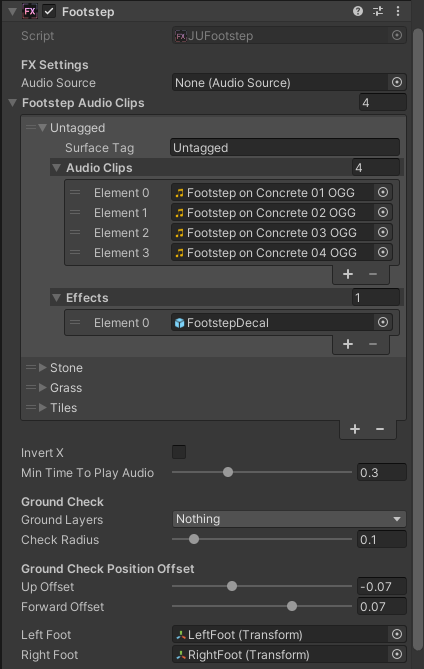Viewport: 424px width, 669px height.
Task: Expand the Grass surface entry
Action: (x=43, y=387)
